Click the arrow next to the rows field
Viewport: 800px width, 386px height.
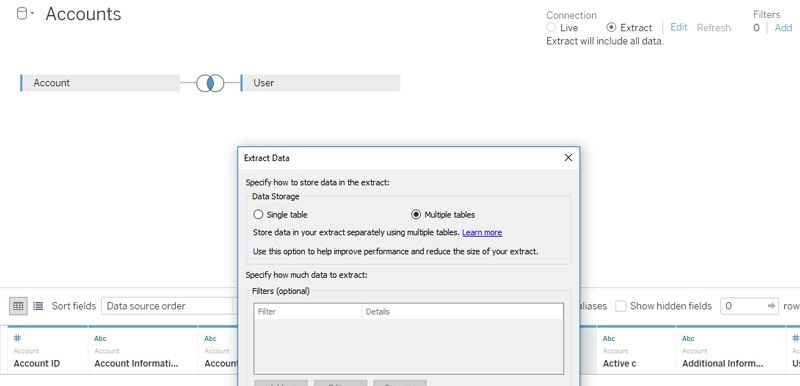click(x=772, y=306)
